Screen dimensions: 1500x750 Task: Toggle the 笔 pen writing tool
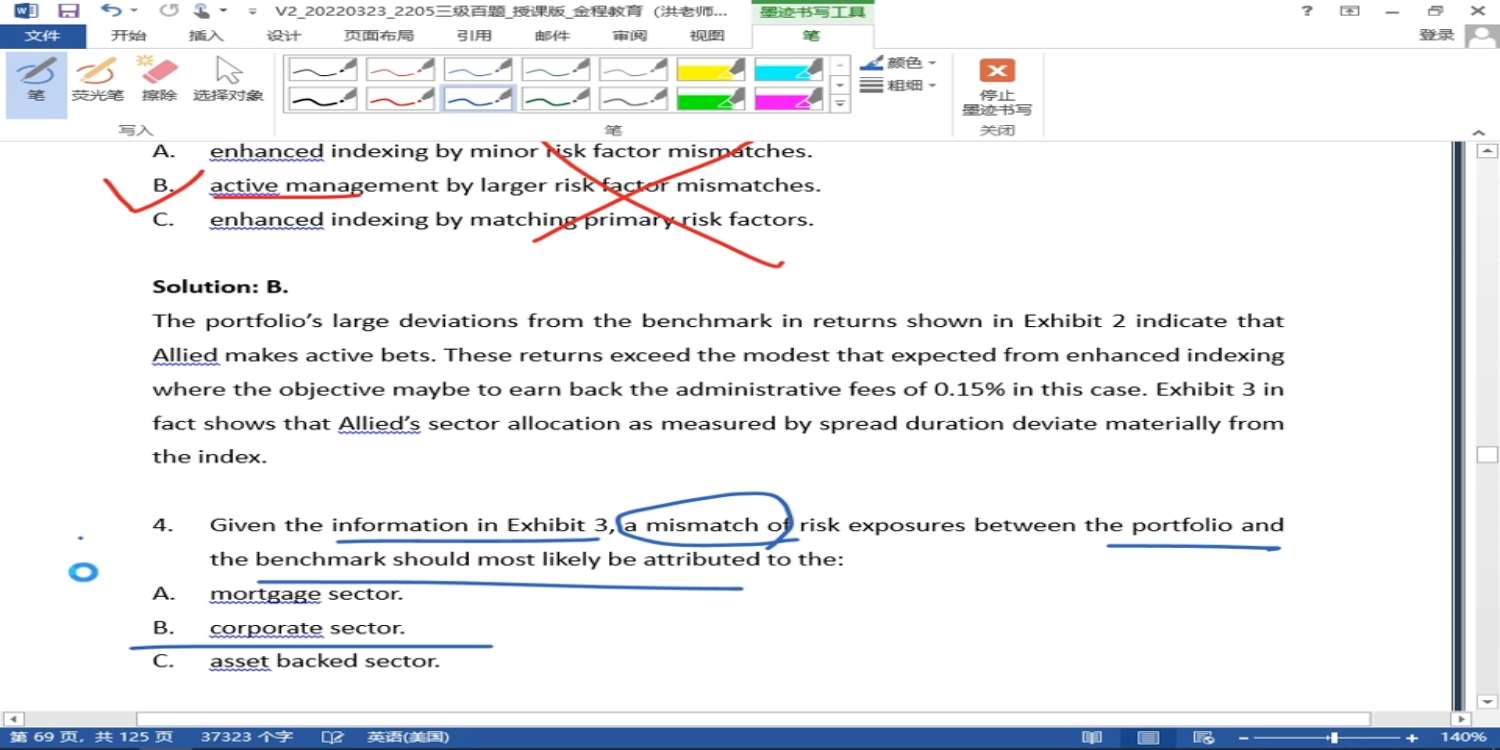[x=36, y=79]
